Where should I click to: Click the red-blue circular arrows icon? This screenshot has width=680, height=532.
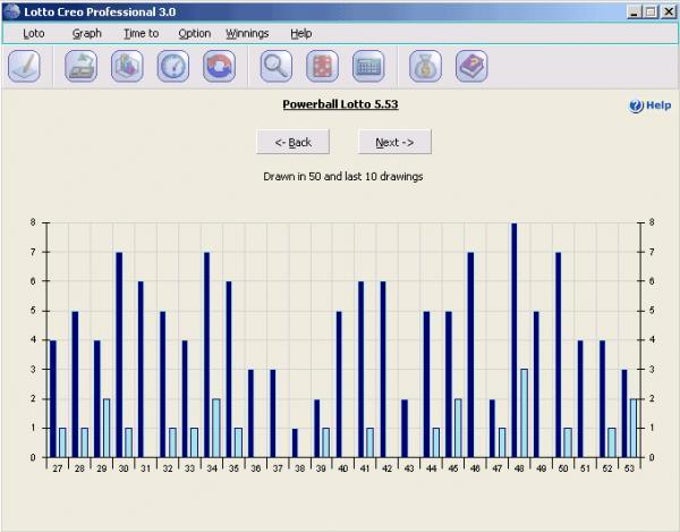(219, 66)
